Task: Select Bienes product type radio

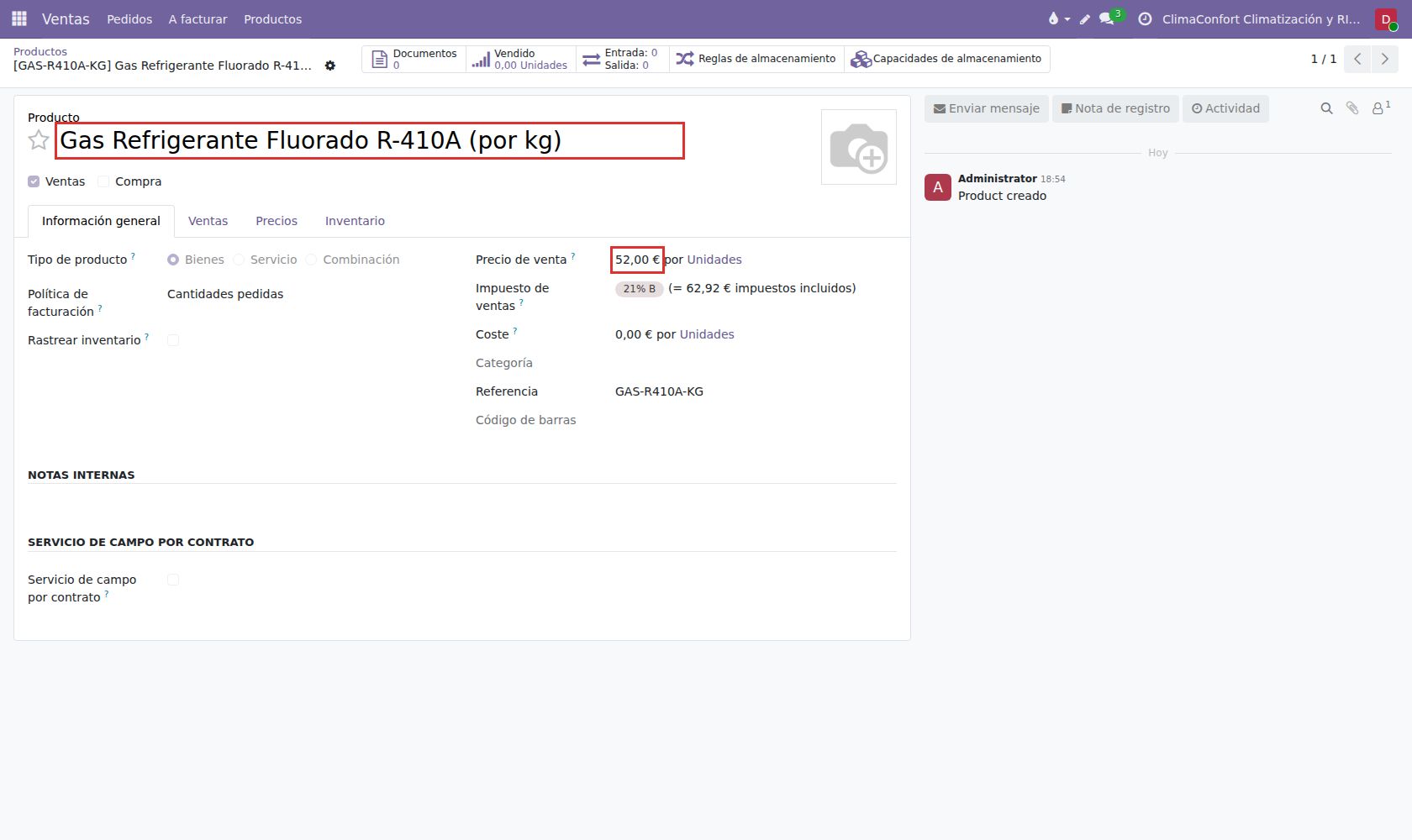Action: coord(173,260)
